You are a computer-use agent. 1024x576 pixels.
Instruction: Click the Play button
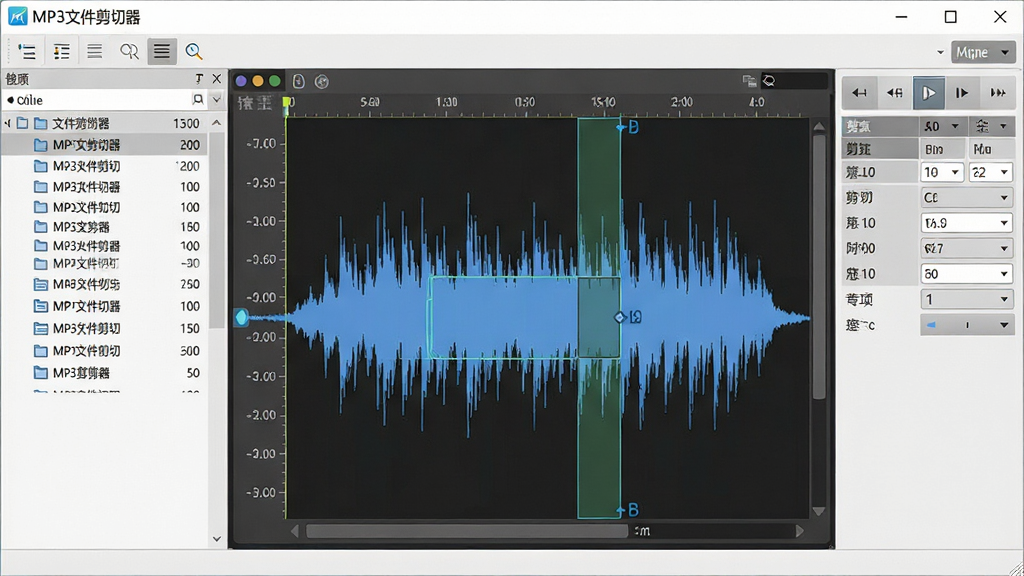coord(929,93)
